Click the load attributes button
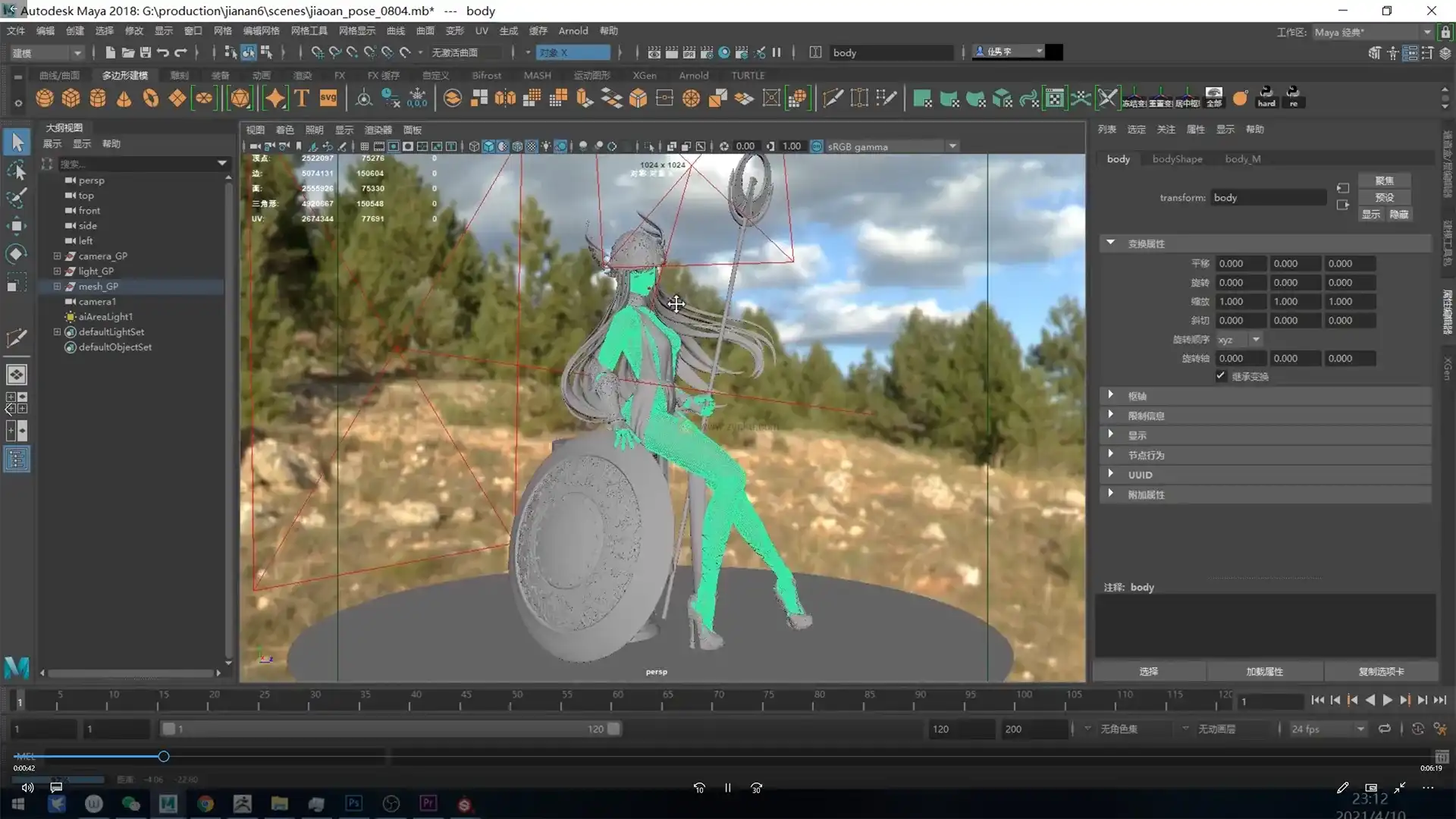 click(x=1264, y=672)
